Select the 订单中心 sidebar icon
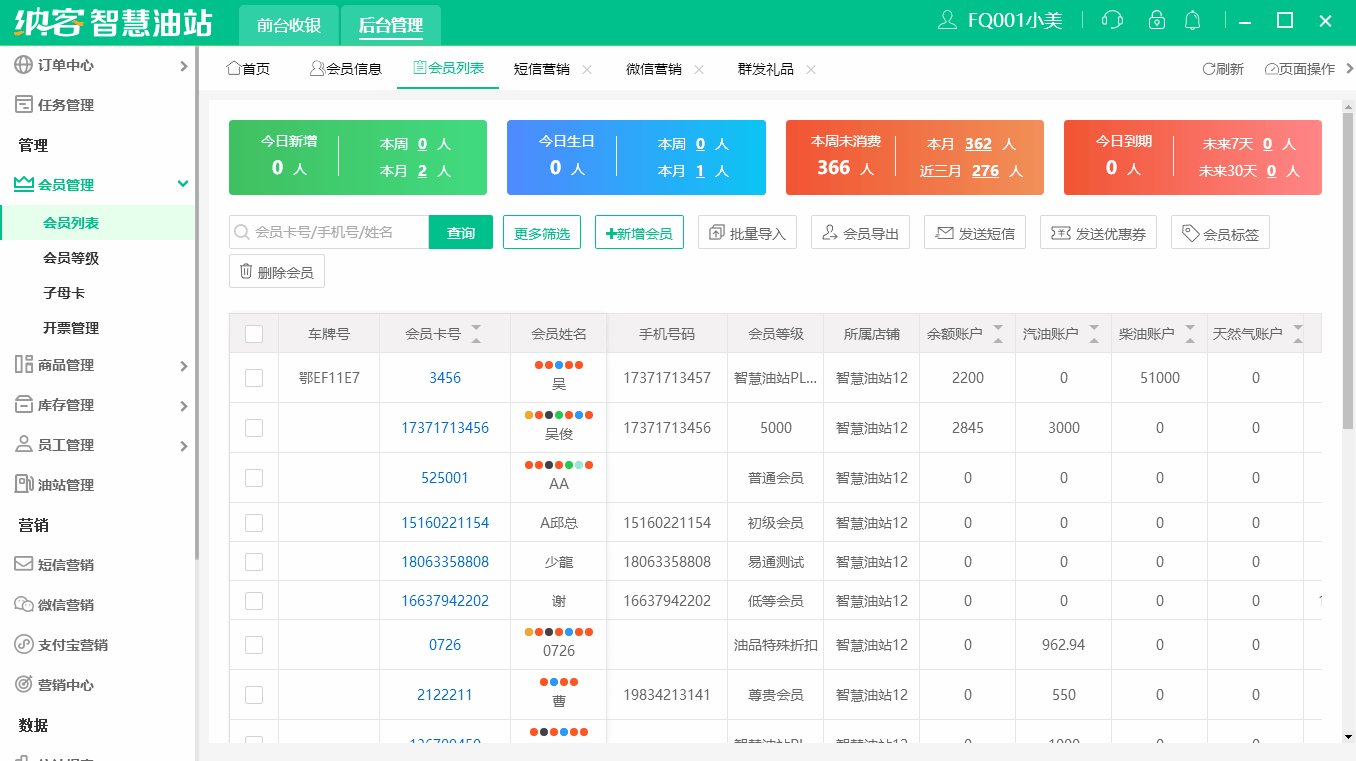This screenshot has height=761, width=1356. point(21,65)
